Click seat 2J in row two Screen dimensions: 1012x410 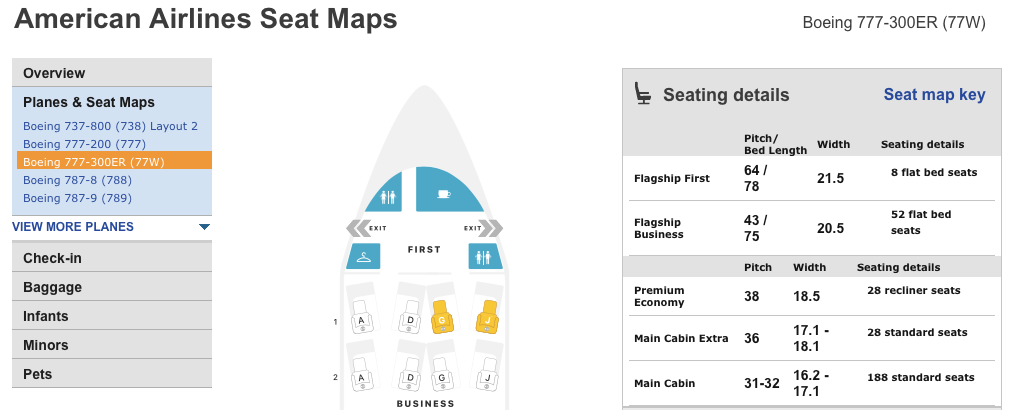(x=487, y=374)
